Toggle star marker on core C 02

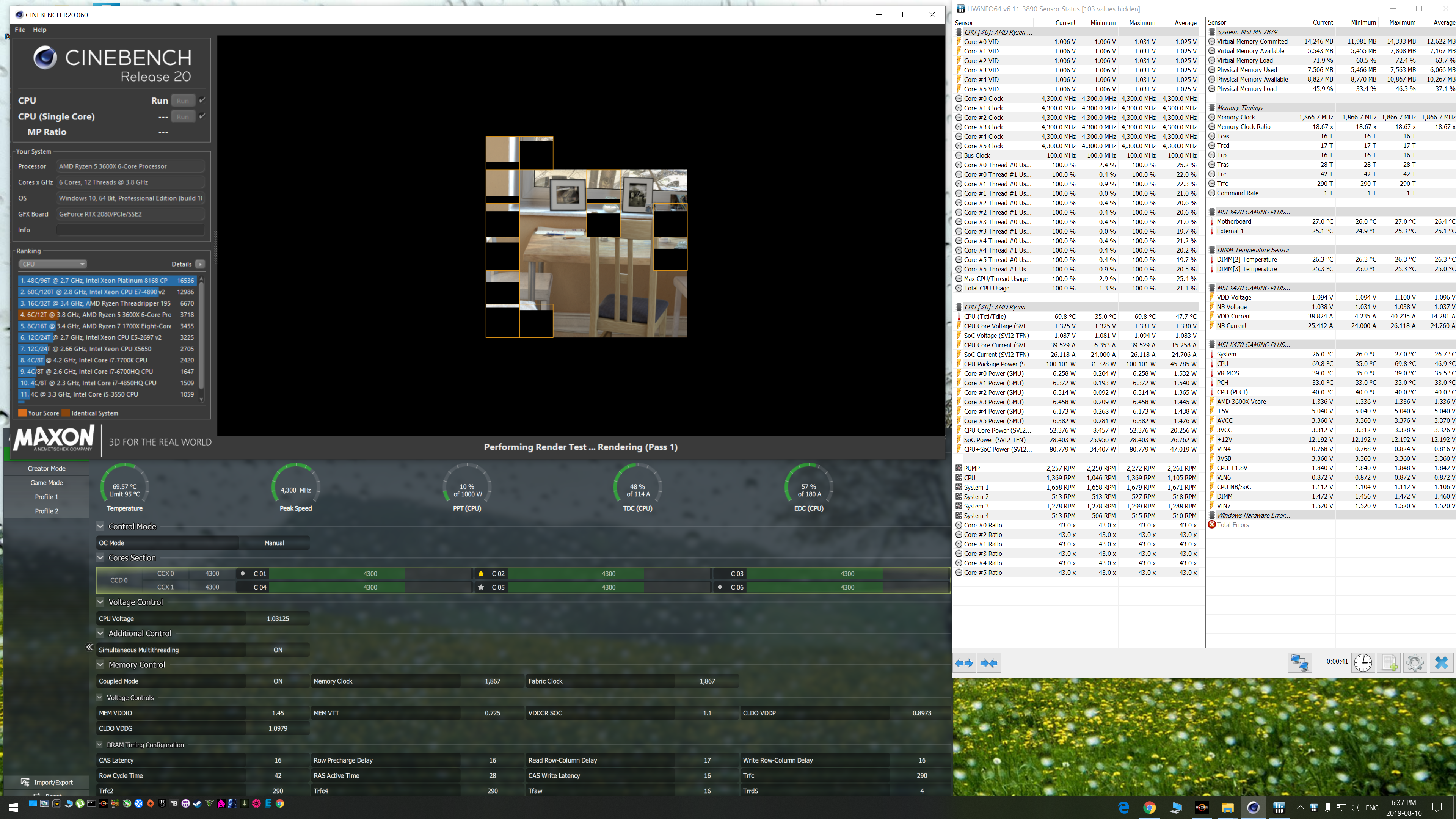coord(481,573)
